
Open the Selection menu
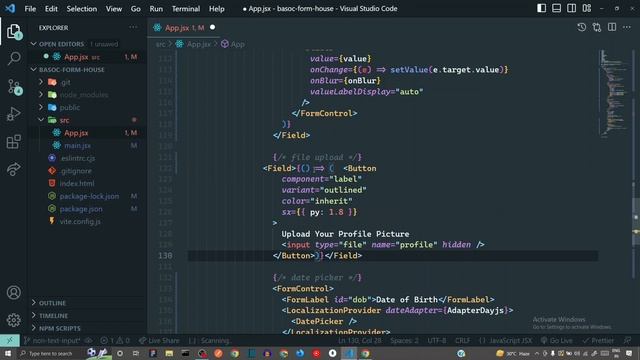[82, 9]
